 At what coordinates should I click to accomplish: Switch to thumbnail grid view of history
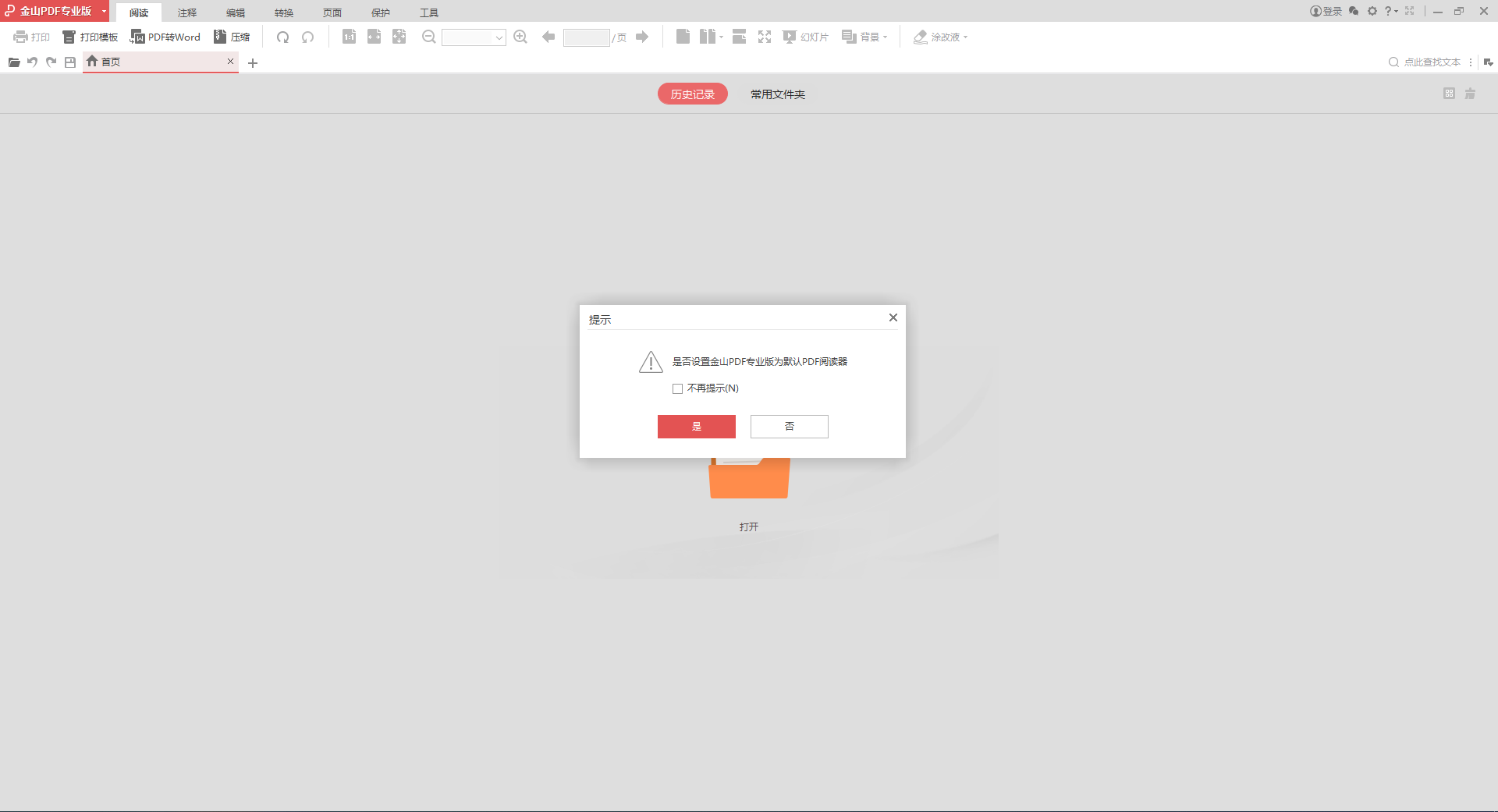[x=1449, y=94]
